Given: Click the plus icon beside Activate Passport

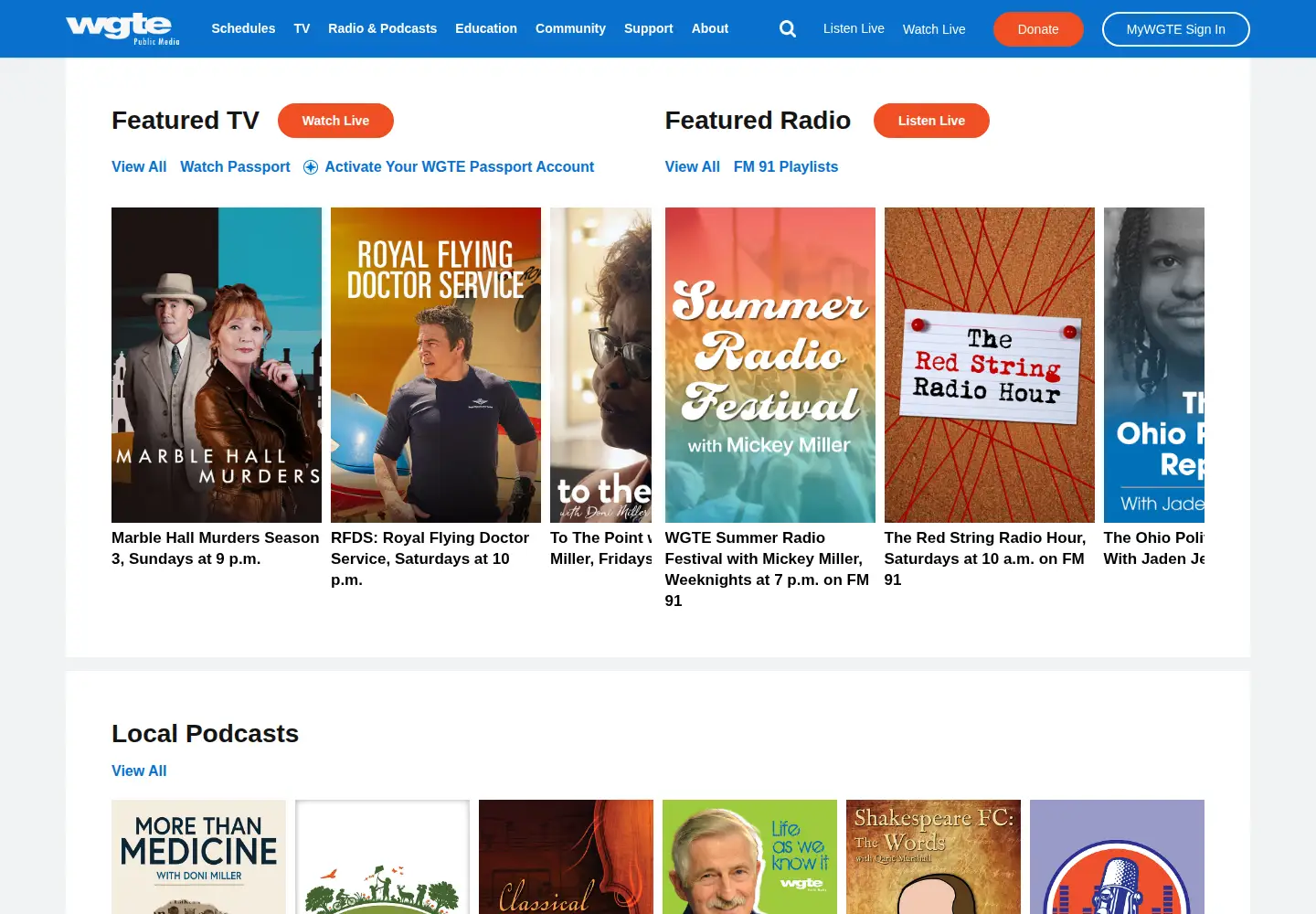Looking at the screenshot, I should coord(311,167).
